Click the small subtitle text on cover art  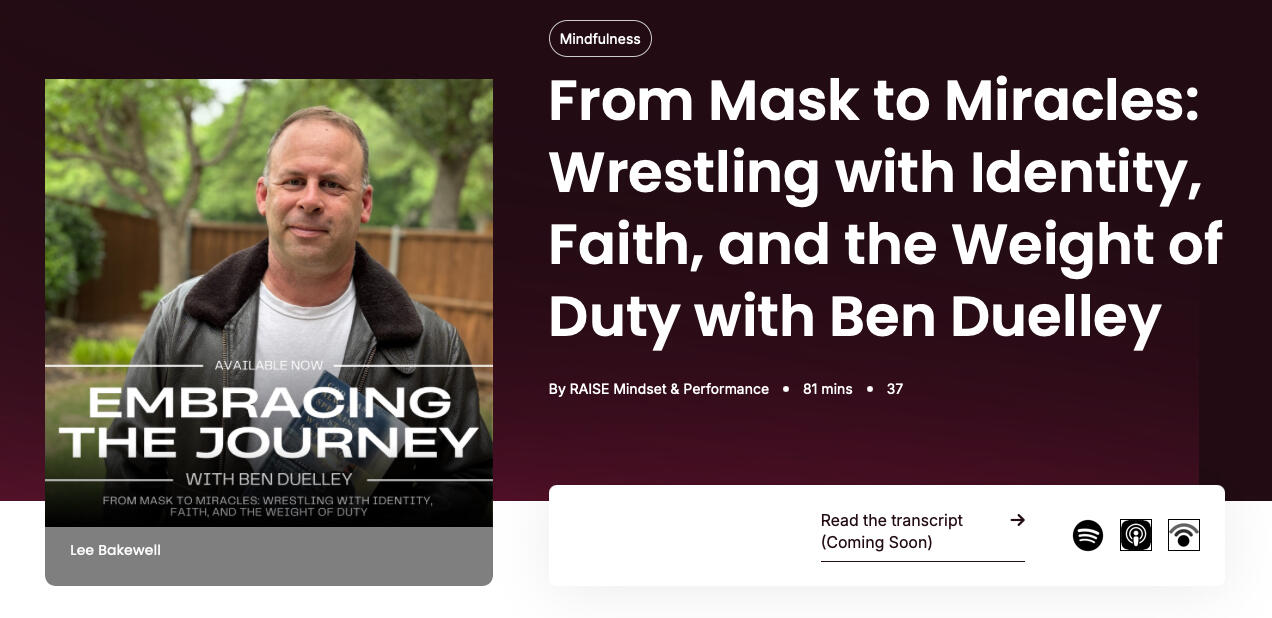tap(269, 505)
